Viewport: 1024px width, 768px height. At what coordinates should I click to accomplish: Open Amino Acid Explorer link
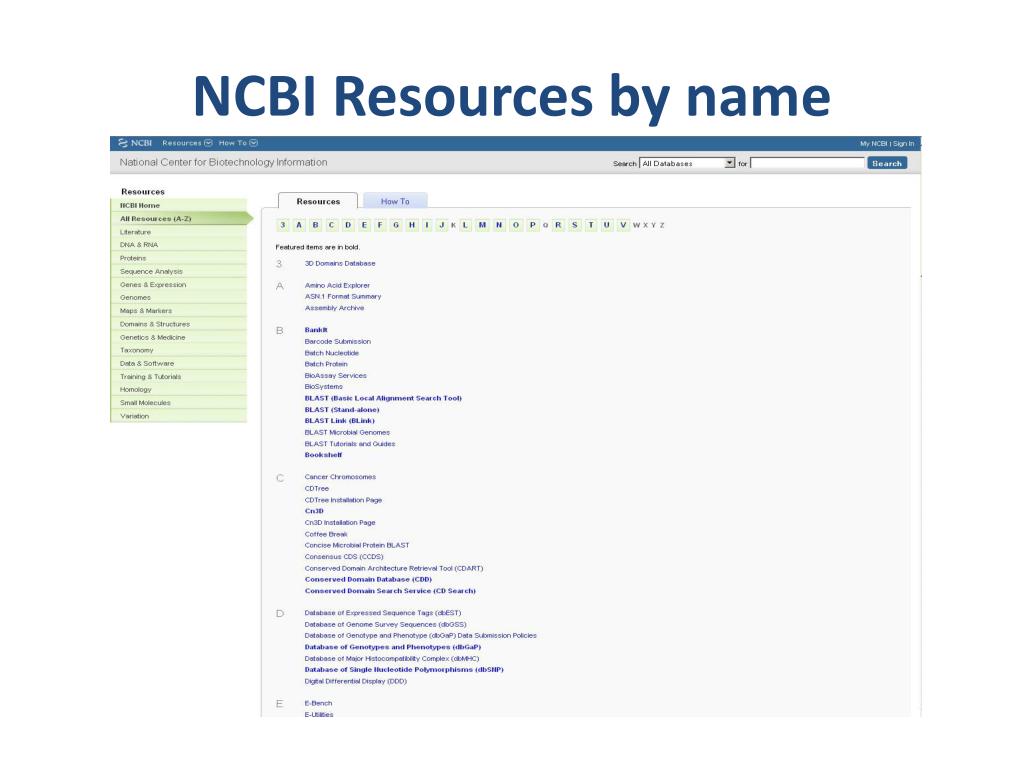point(337,285)
